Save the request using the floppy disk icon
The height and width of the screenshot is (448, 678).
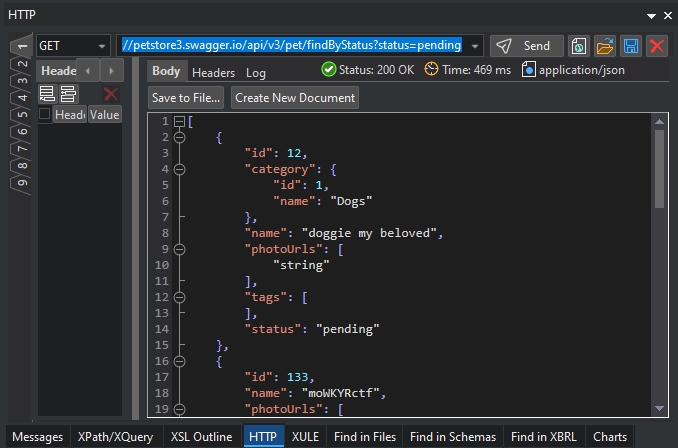631,46
